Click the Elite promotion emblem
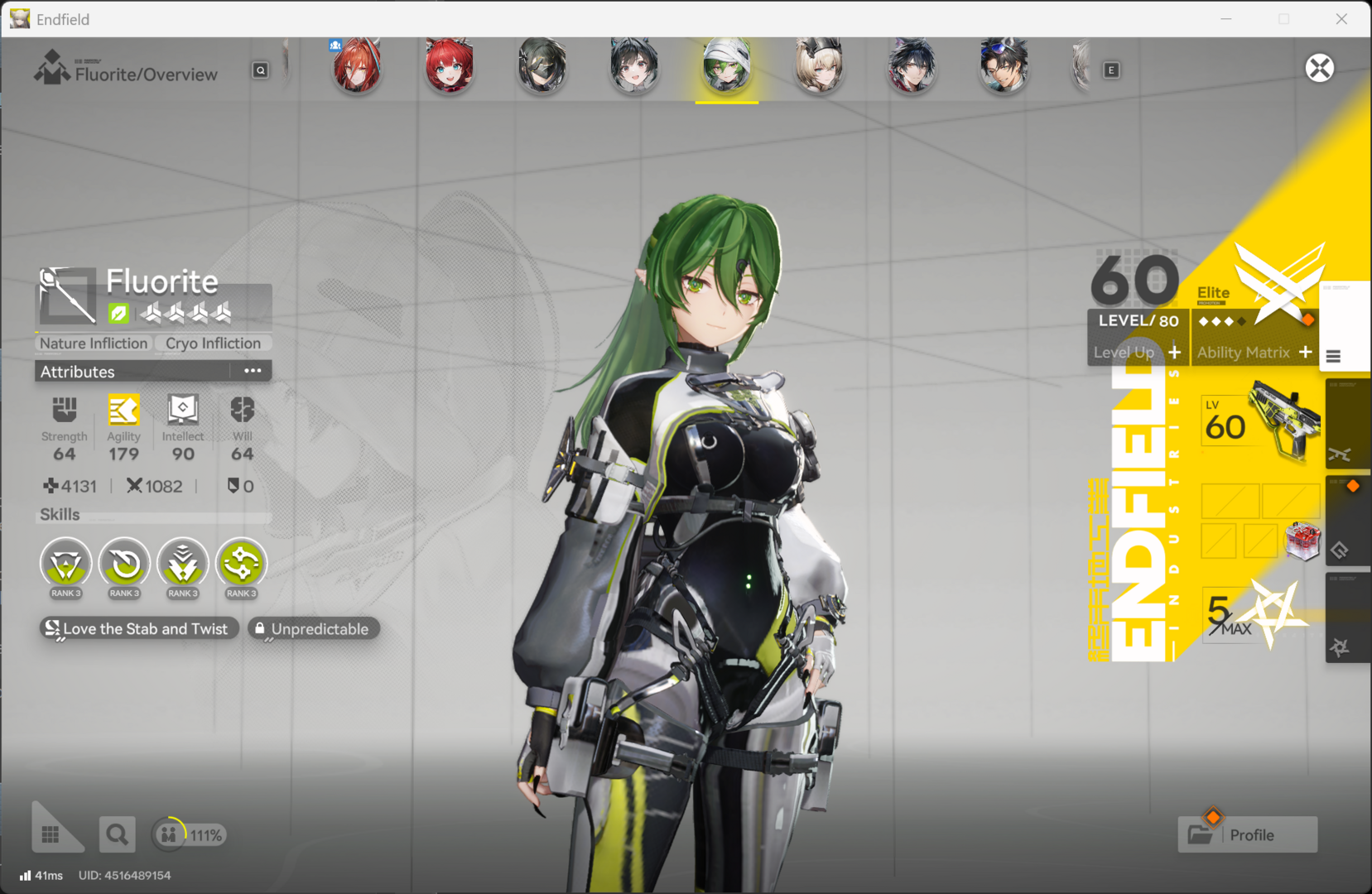Viewport: 1372px width, 894px height. pyautogui.click(x=1279, y=282)
